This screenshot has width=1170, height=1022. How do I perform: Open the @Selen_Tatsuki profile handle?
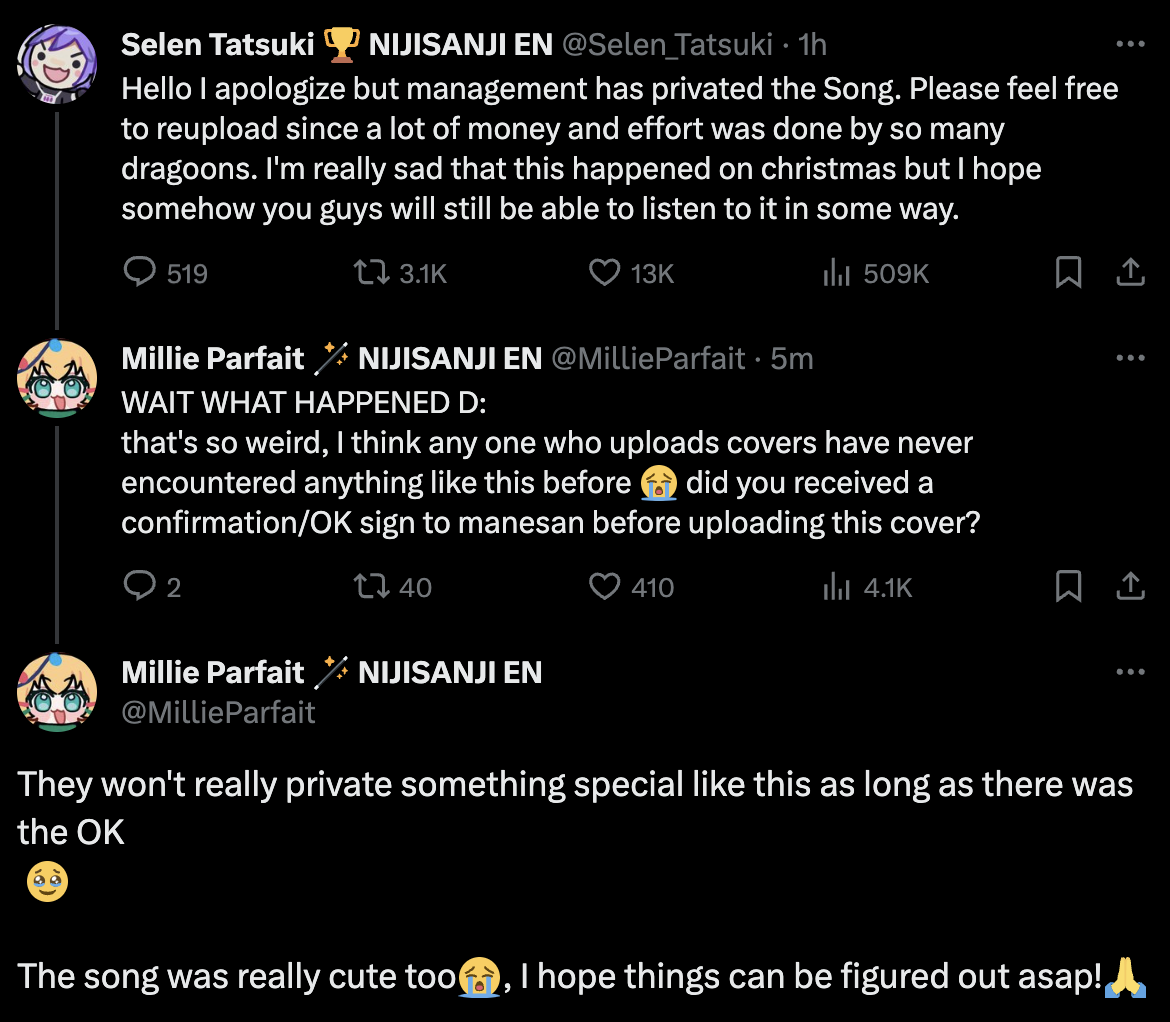(667, 45)
